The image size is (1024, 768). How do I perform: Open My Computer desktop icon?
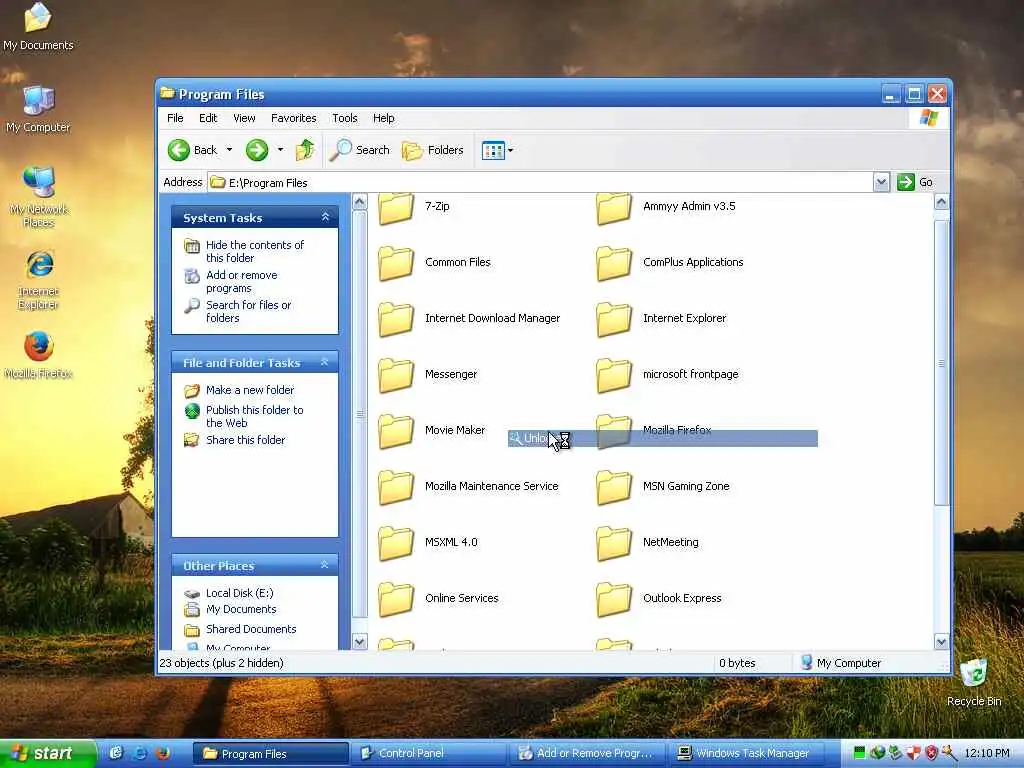tap(38, 110)
